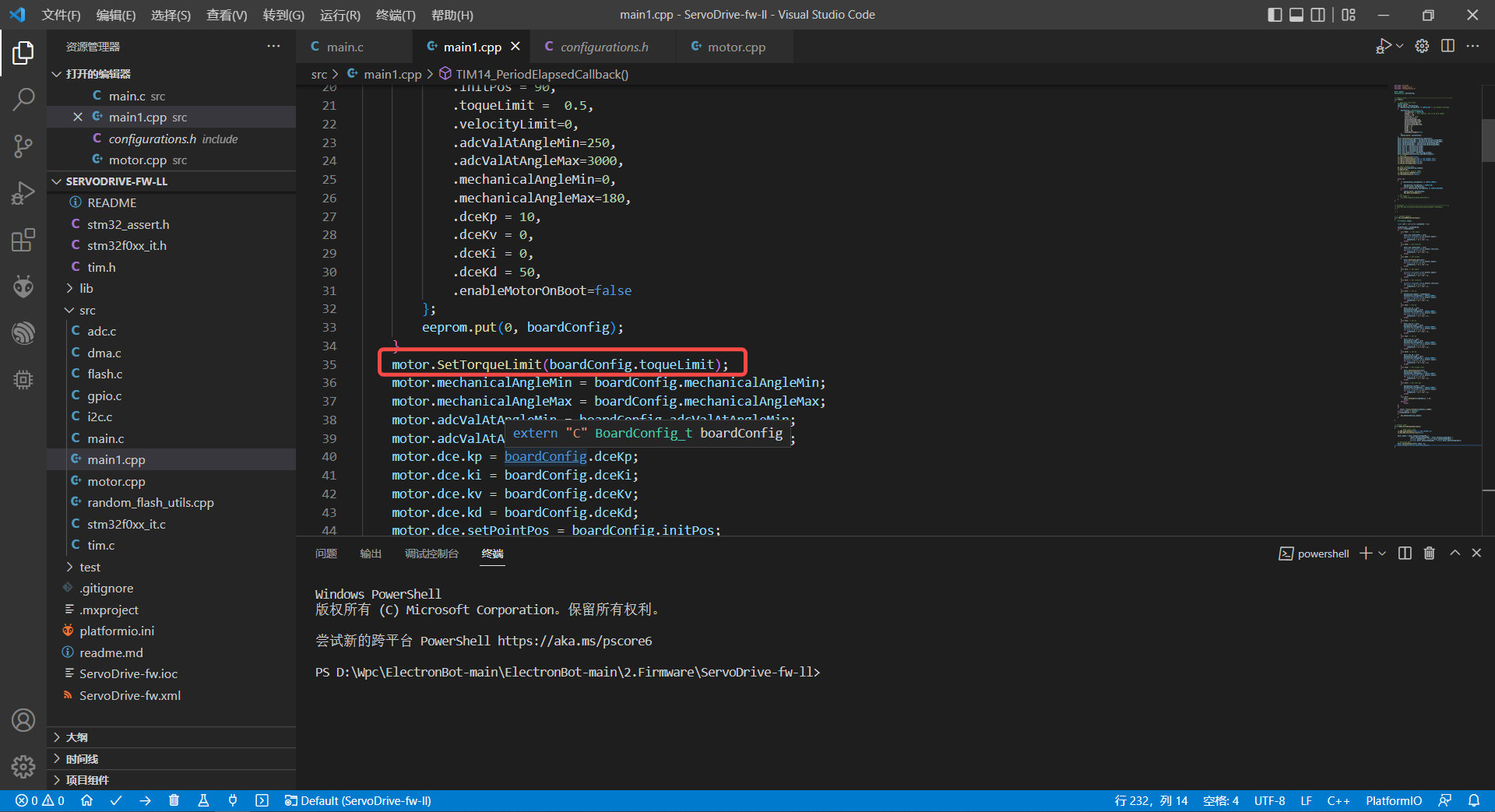The height and width of the screenshot is (812, 1495).
Task: Click New Terminal icon in status bar
Action: 262,800
